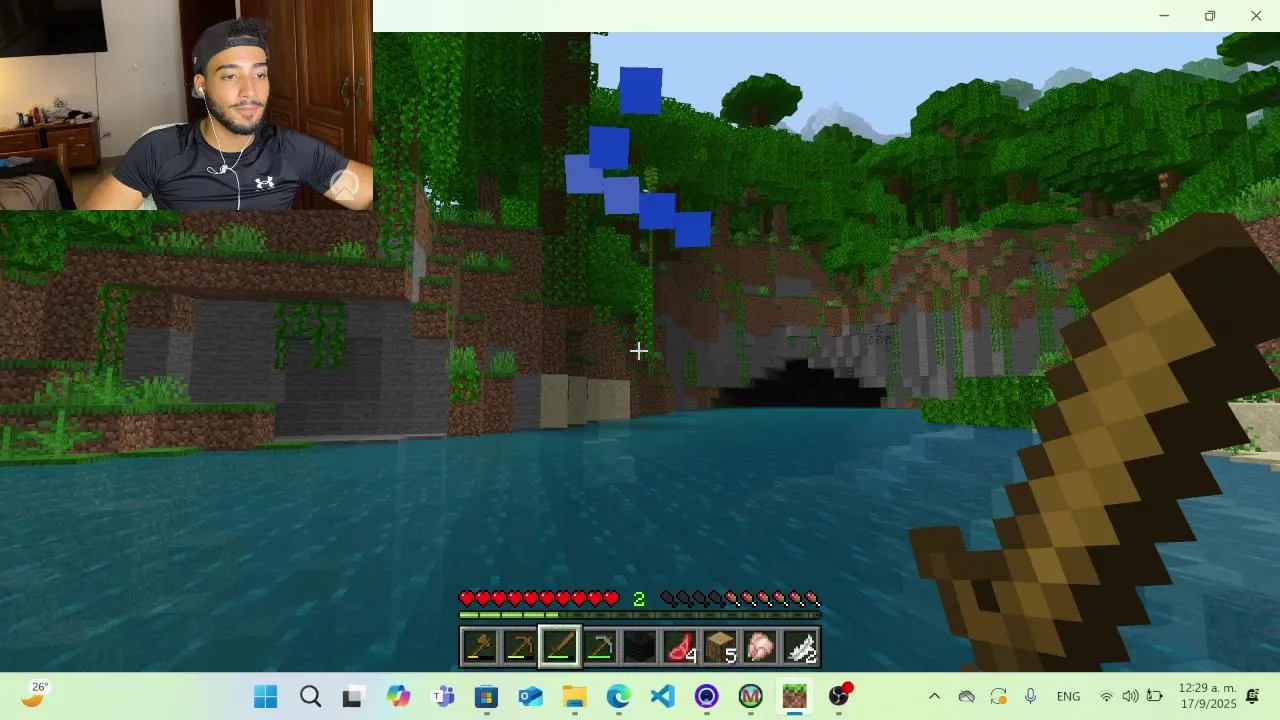1280x720 pixels.
Task: Click the green experience progress bar
Action: (640, 615)
